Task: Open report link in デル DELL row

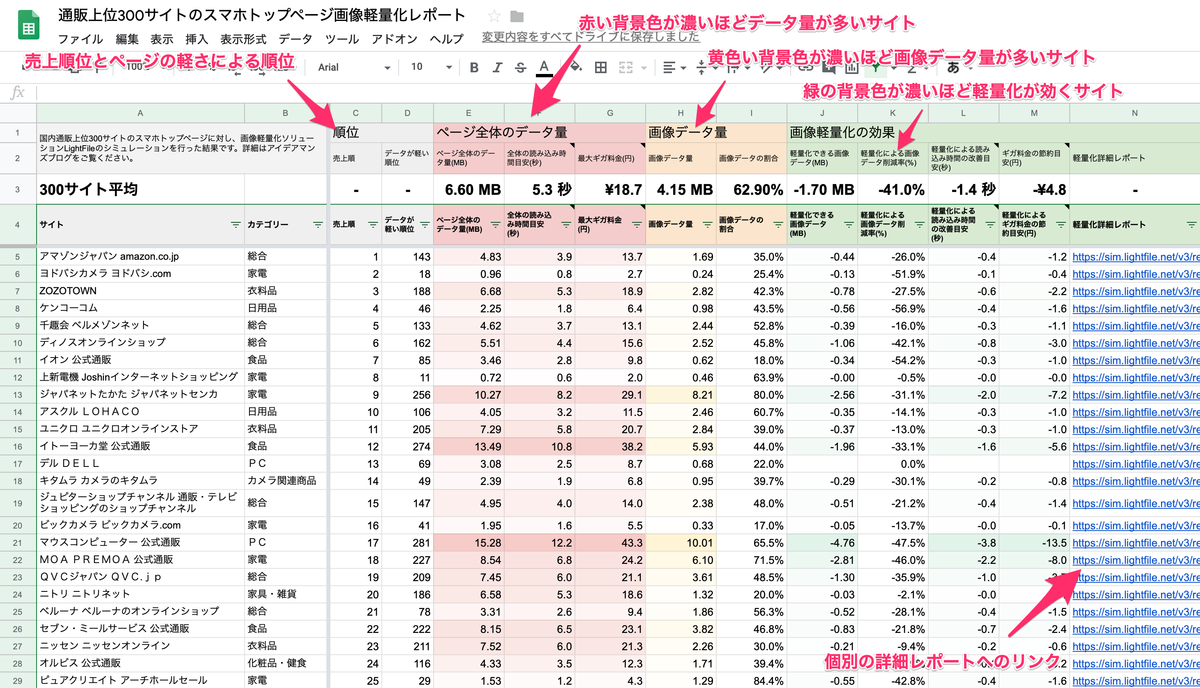Action: coord(1135,463)
